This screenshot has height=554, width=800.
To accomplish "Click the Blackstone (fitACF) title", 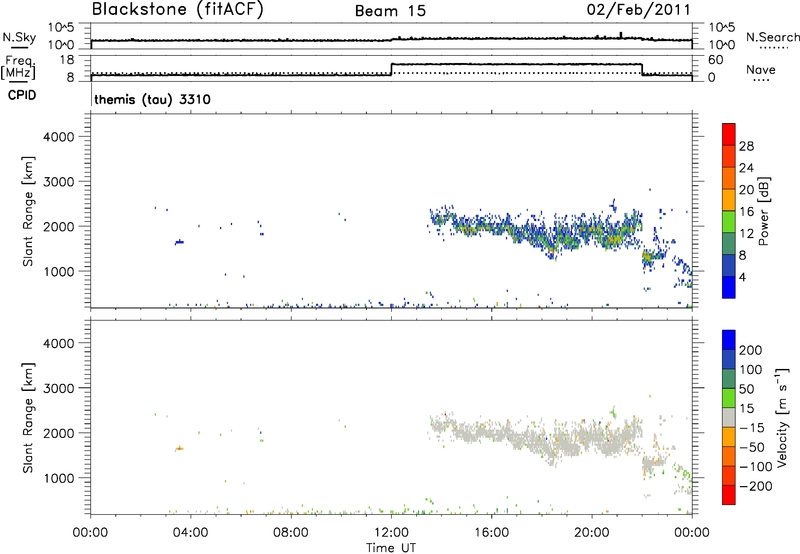I will (178, 10).
